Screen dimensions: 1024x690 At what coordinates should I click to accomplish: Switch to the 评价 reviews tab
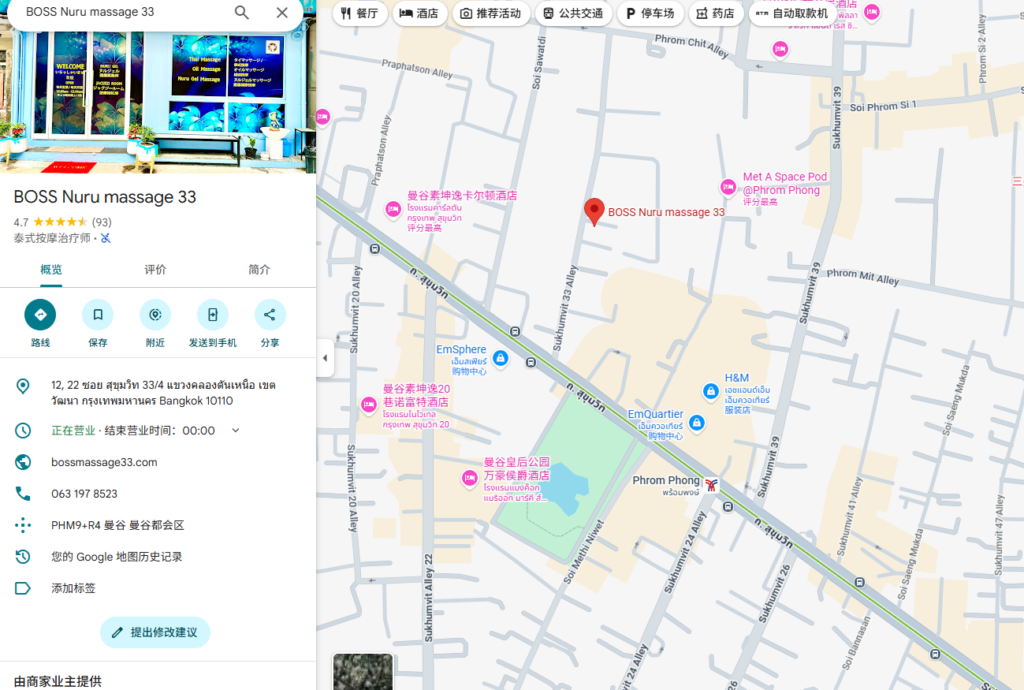tap(155, 270)
